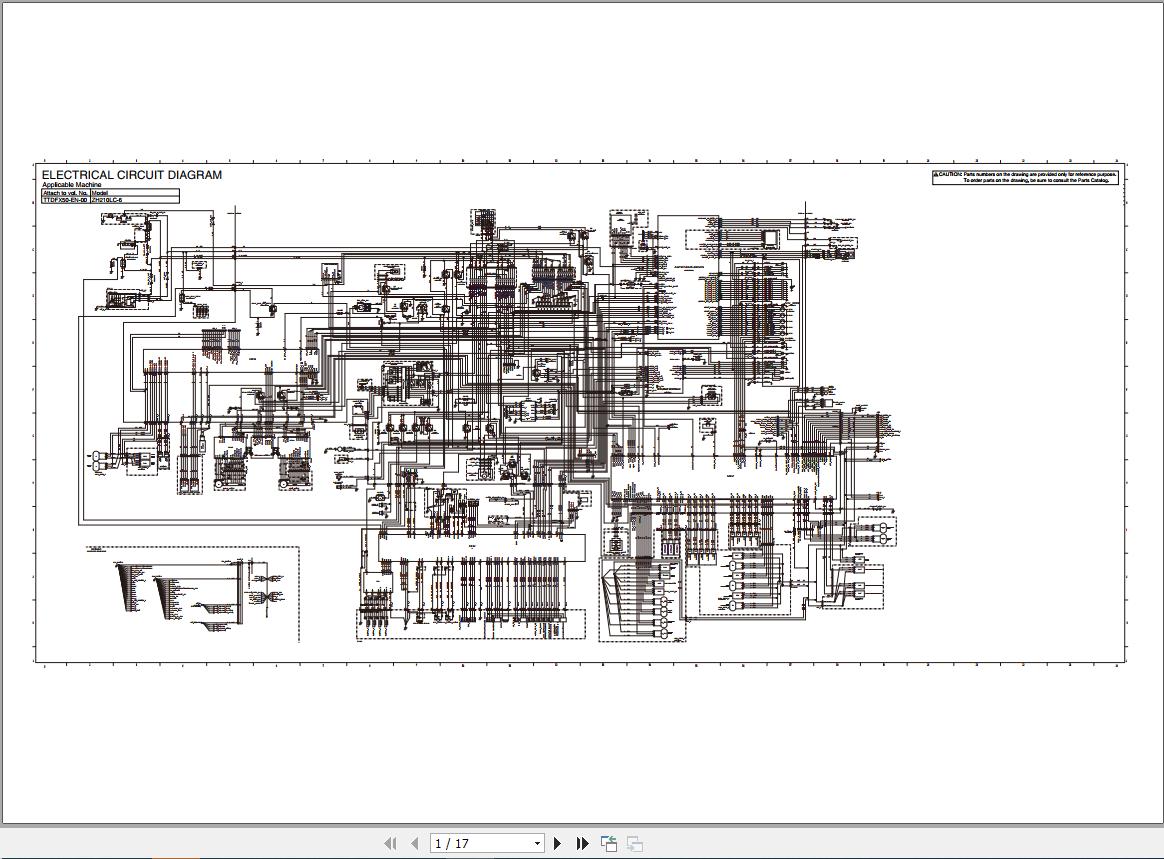Jump to the last page
The width and height of the screenshot is (1164, 859).
pos(583,843)
